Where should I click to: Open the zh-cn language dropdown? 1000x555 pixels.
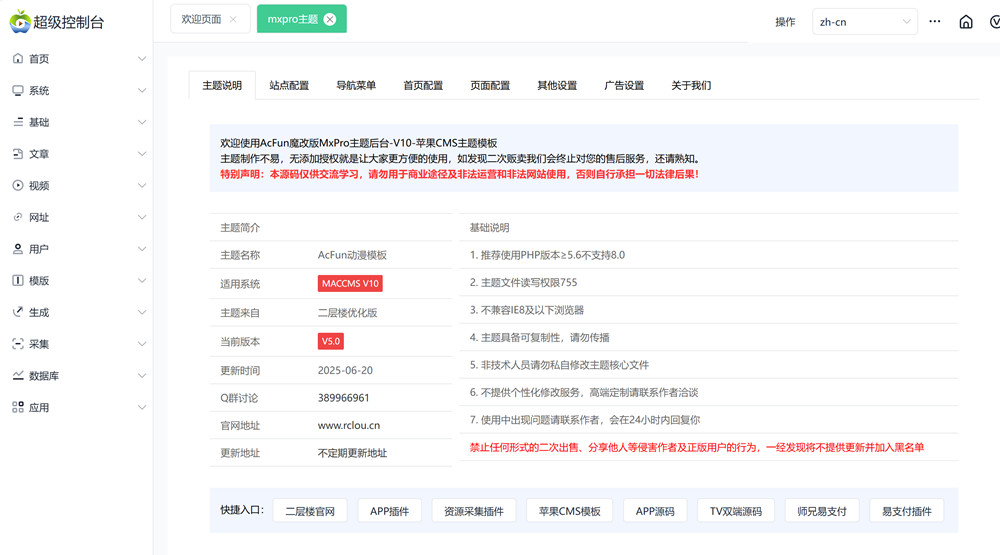coord(864,22)
